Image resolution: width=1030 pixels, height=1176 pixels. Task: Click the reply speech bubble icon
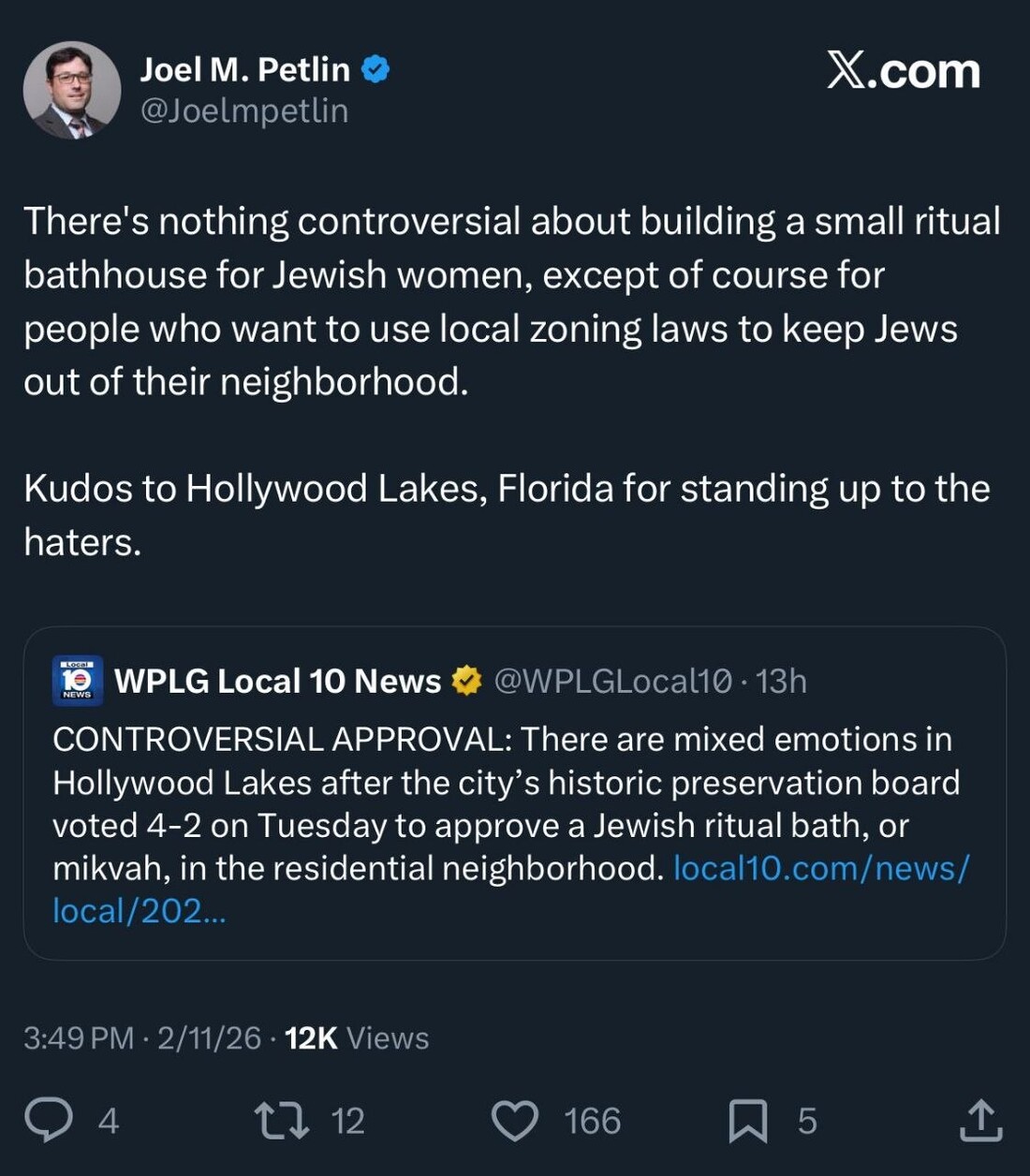point(48,1120)
